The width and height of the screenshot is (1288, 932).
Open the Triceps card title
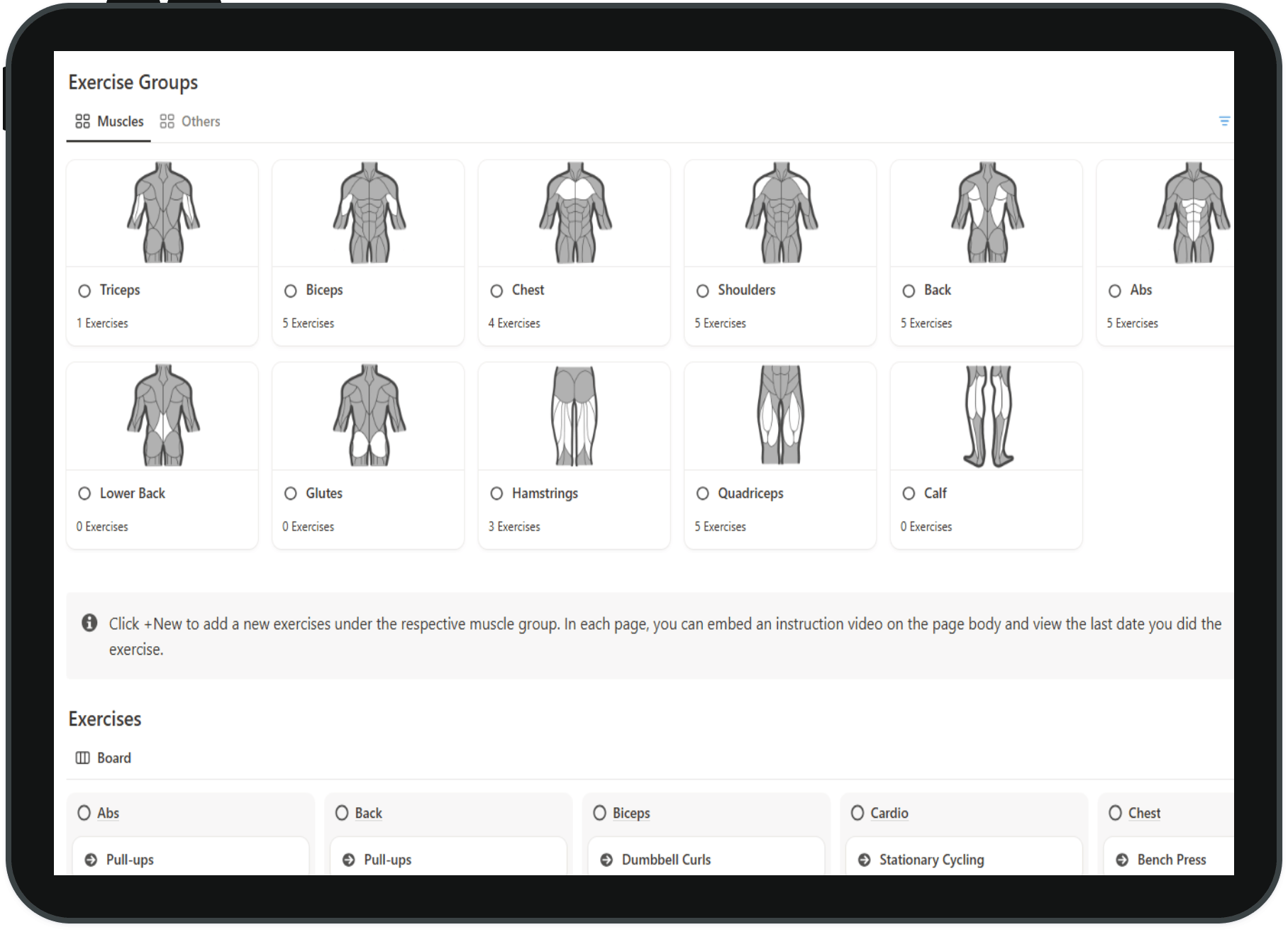[x=120, y=290]
